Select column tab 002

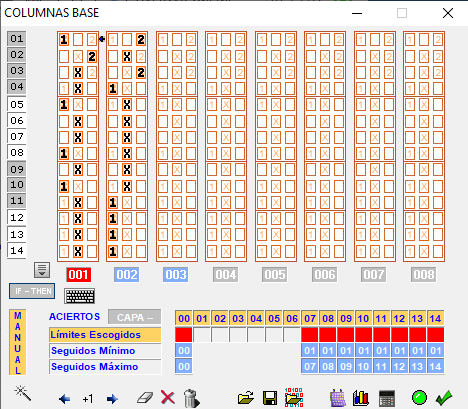pyautogui.click(x=127, y=275)
